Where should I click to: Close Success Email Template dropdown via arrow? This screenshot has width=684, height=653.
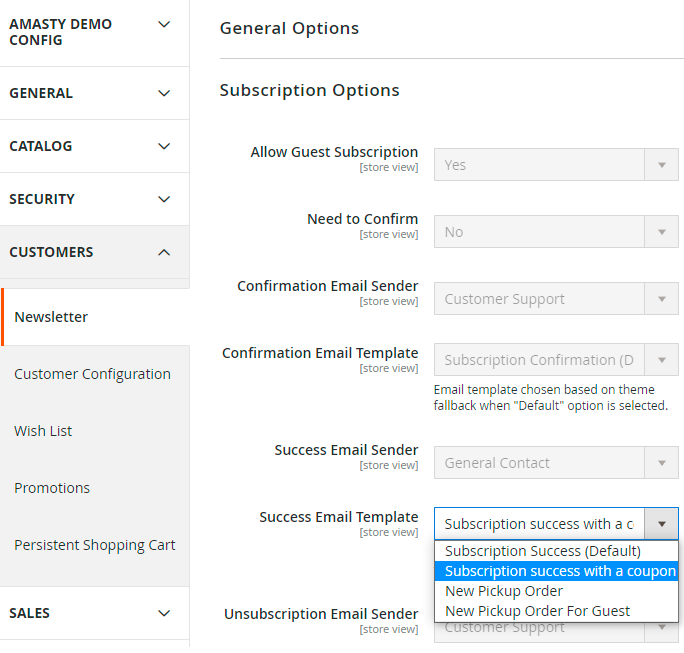(x=661, y=524)
